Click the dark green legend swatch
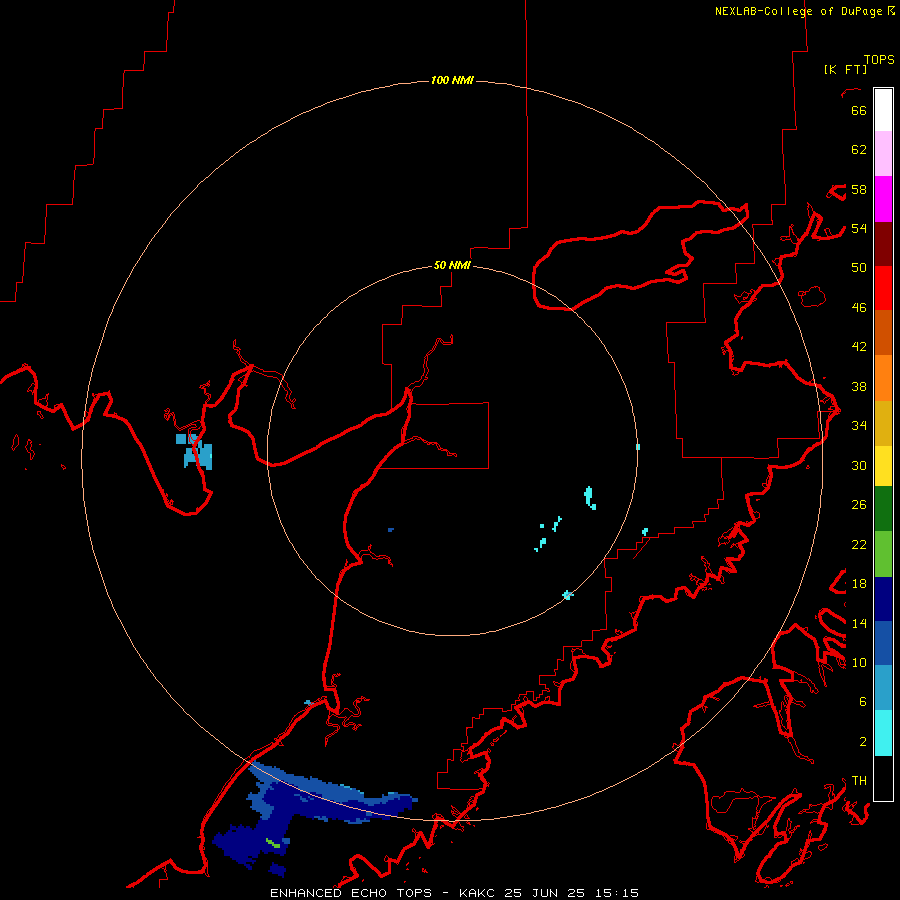 pyautogui.click(x=883, y=509)
